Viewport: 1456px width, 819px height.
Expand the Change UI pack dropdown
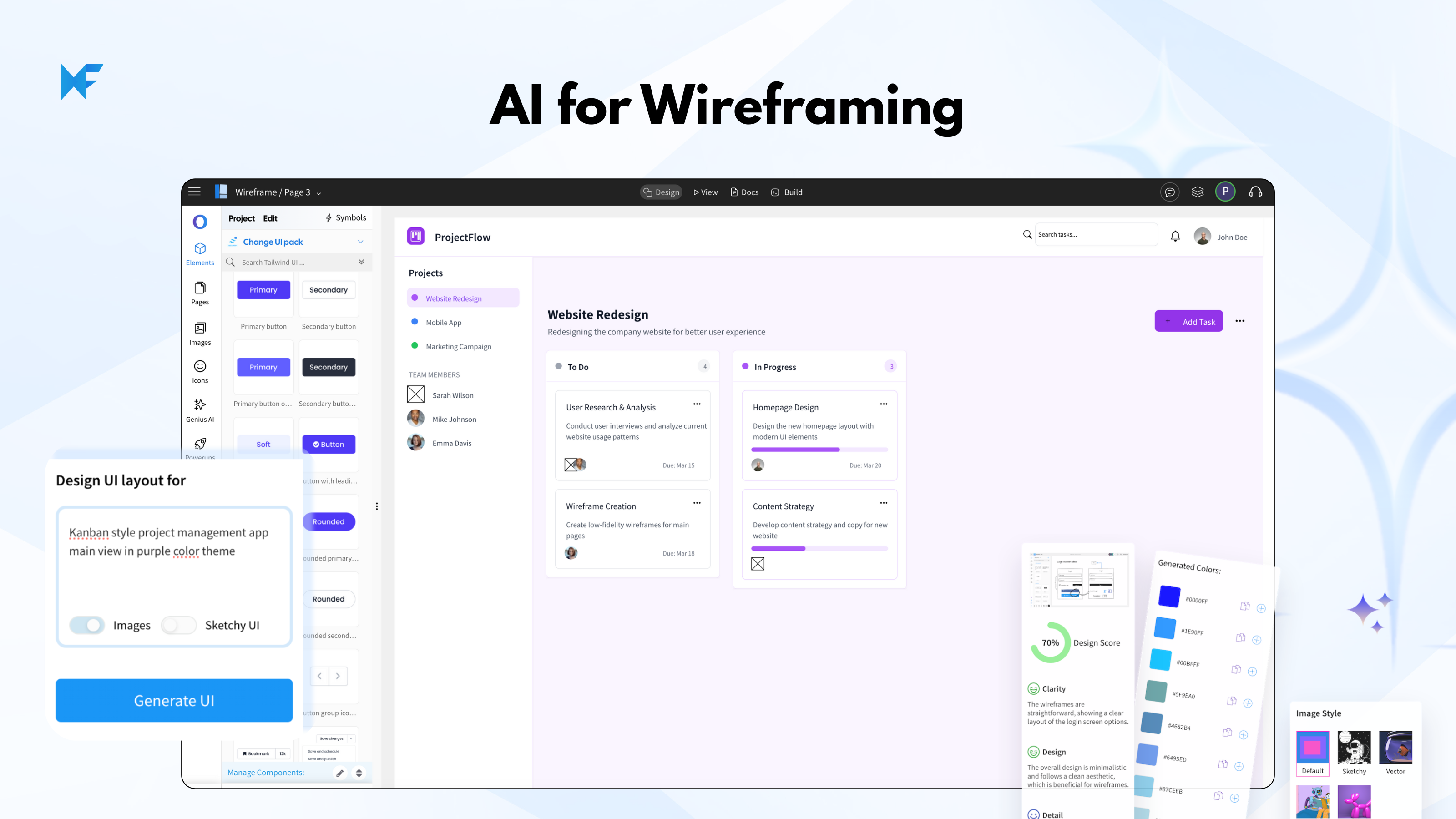360,242
